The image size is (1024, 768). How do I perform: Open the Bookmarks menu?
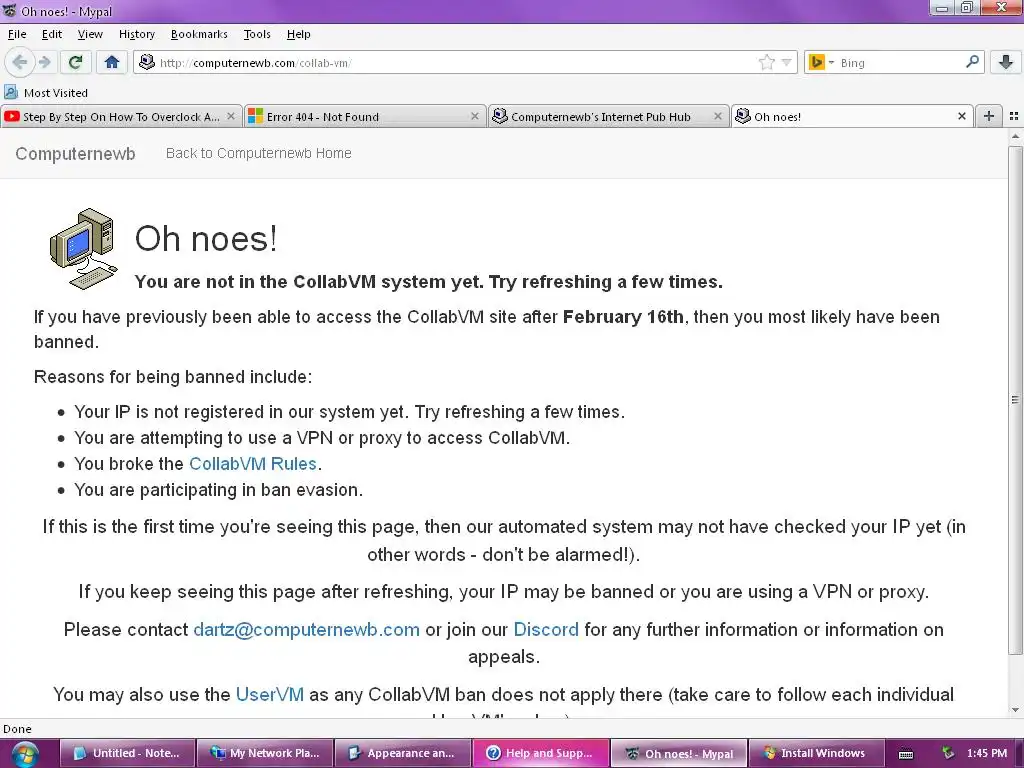pyautogui.click(x=199, y=34)
